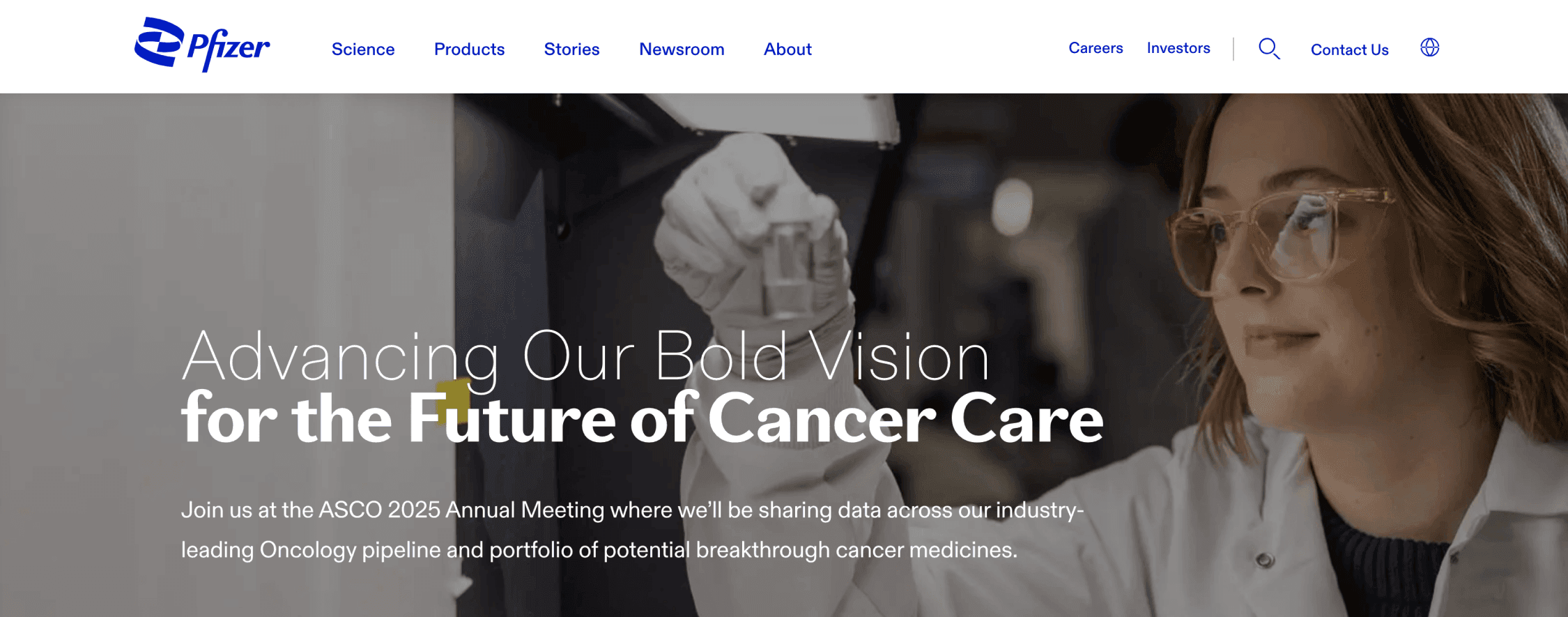Go to the Careers page
1568x617 pixels.
click(1096, 48)
